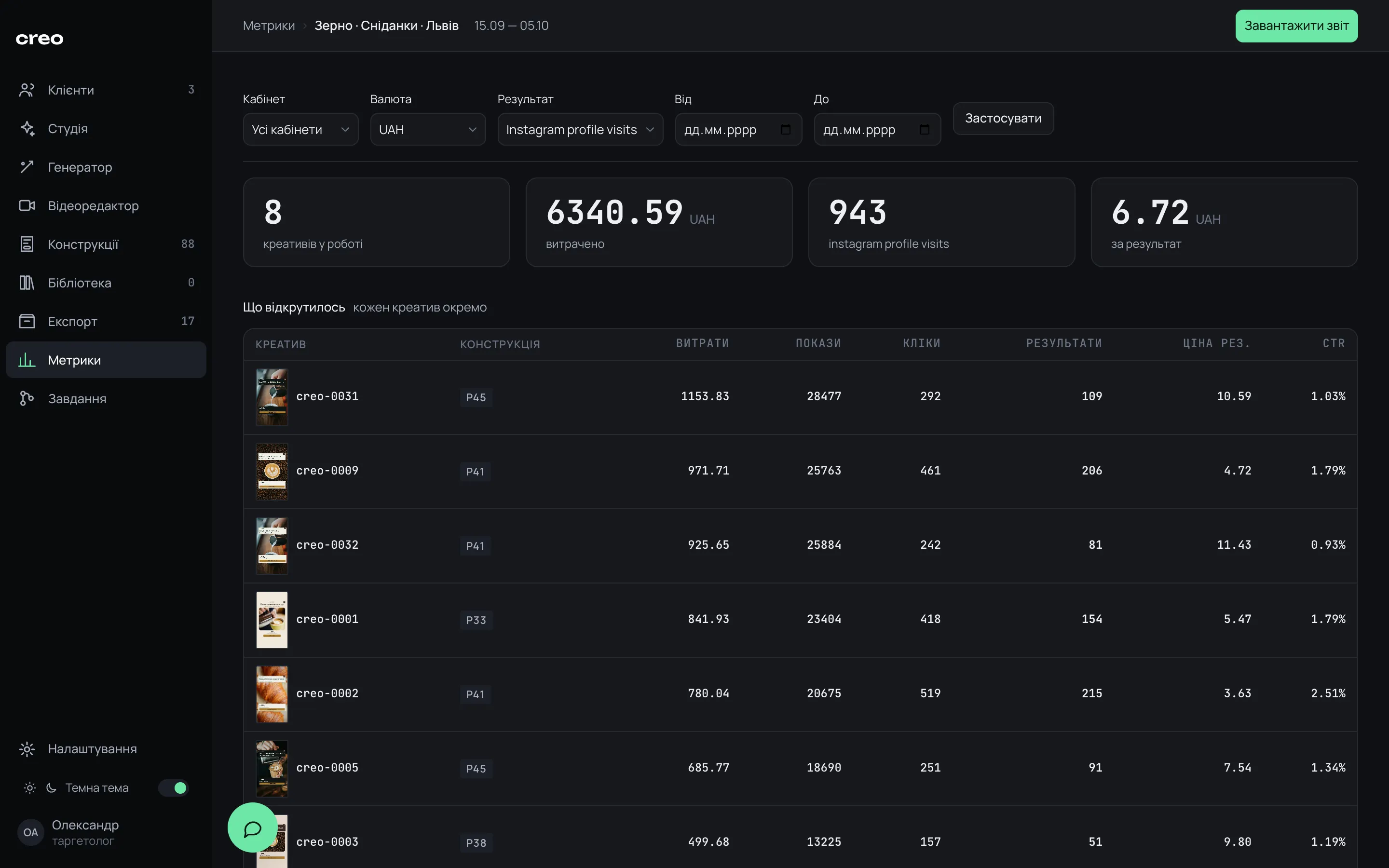Open the Експорт section
Screen dimensions: 1389x868
[106, 322]
